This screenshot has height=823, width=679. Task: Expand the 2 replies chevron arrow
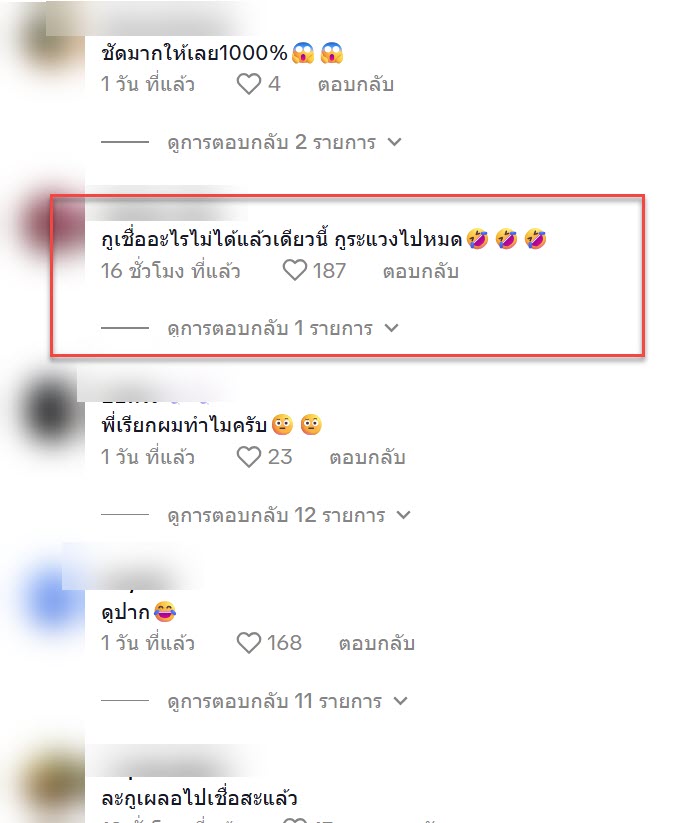[x=394, y=142]
